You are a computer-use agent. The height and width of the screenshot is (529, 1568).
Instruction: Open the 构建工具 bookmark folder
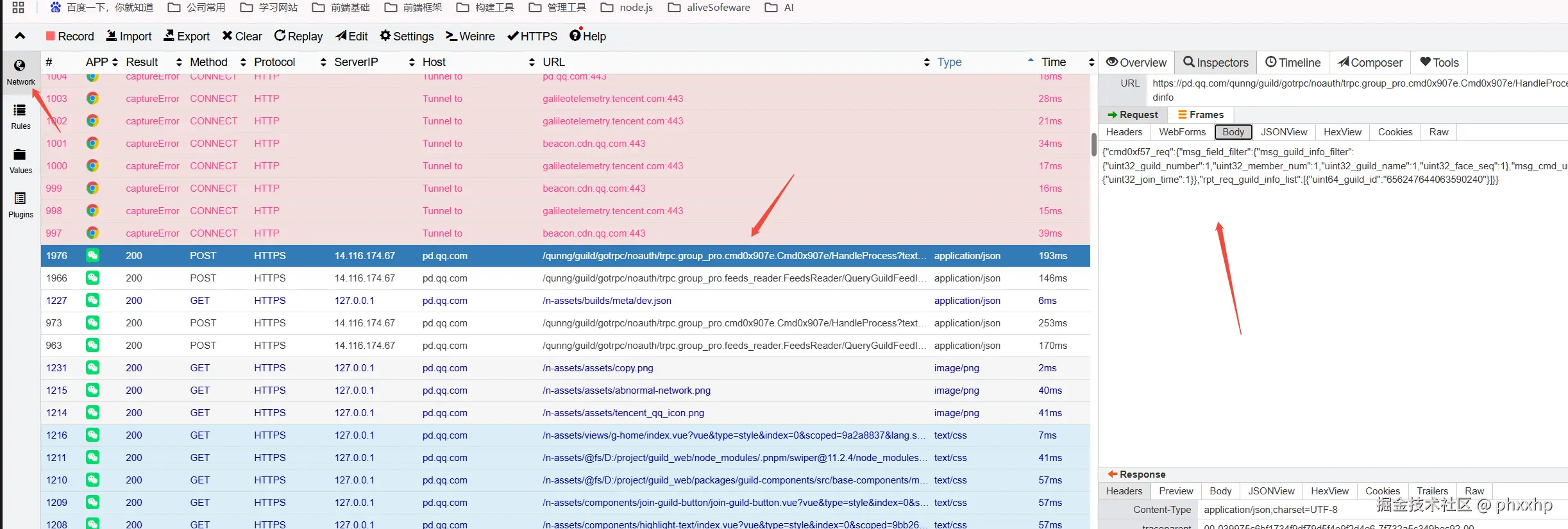(485, 8)
